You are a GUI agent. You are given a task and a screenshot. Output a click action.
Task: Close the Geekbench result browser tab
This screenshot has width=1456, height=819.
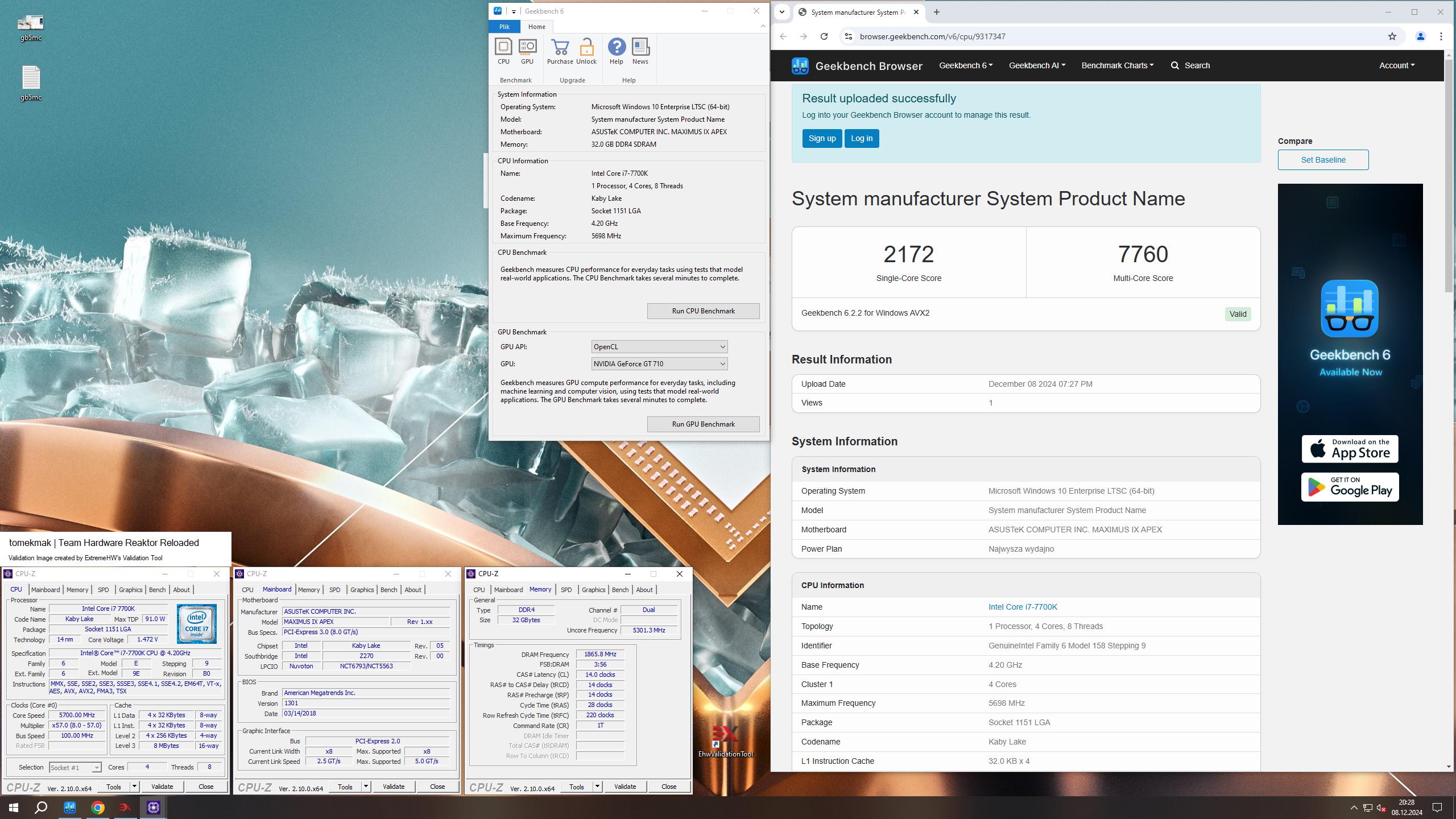click(916, 12)
